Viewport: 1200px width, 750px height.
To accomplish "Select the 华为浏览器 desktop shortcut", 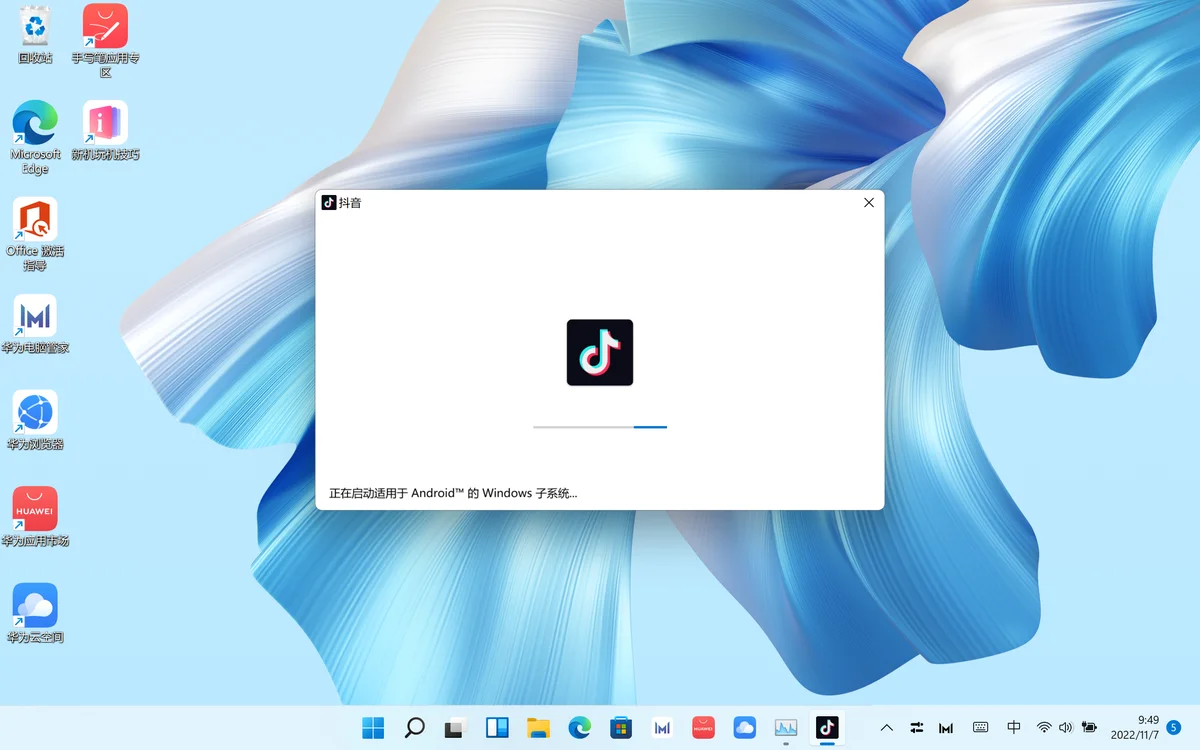I will click(x=35, y=420).
